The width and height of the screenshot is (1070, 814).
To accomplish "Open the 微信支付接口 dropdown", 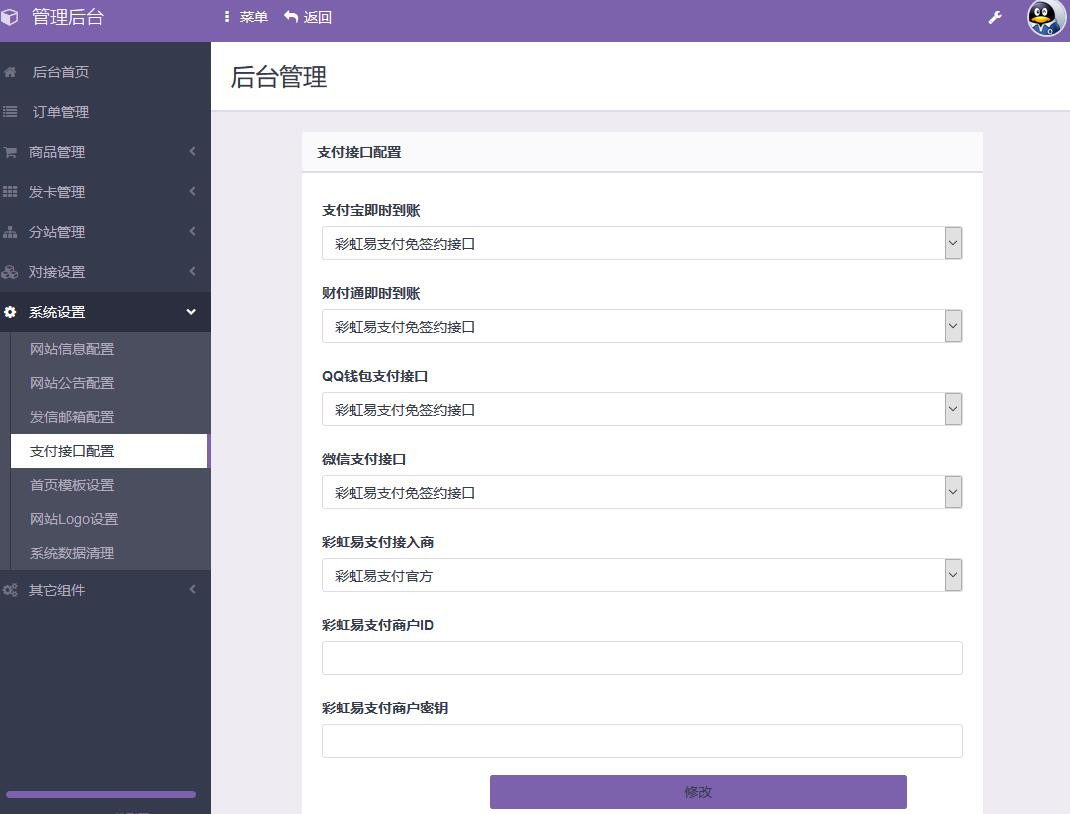I will [641, 492].
